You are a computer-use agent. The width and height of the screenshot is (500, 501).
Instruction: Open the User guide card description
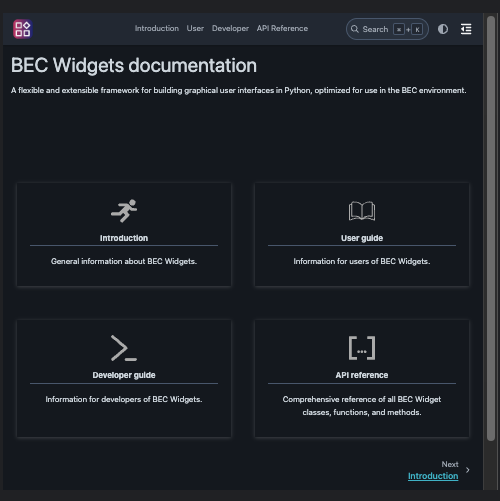362,261
